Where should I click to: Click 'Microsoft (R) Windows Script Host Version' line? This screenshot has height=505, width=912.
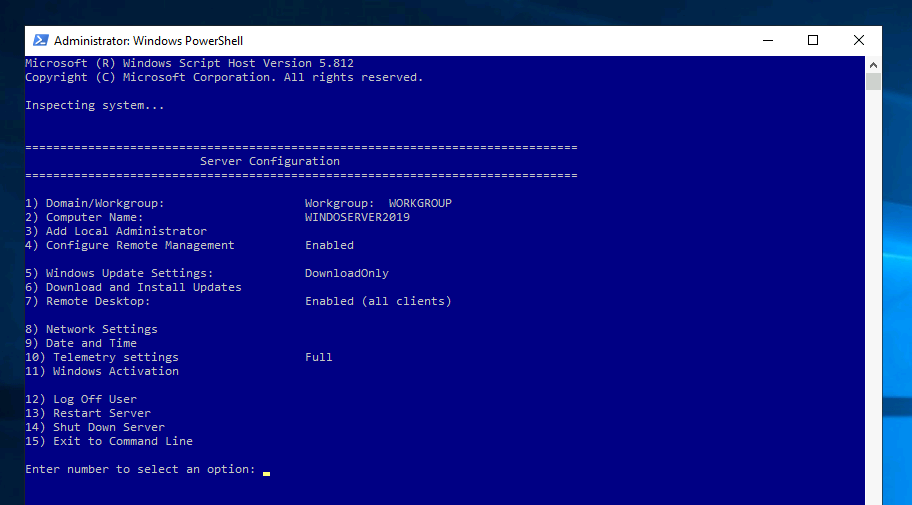pyautogui.click(x=189, y=63)
